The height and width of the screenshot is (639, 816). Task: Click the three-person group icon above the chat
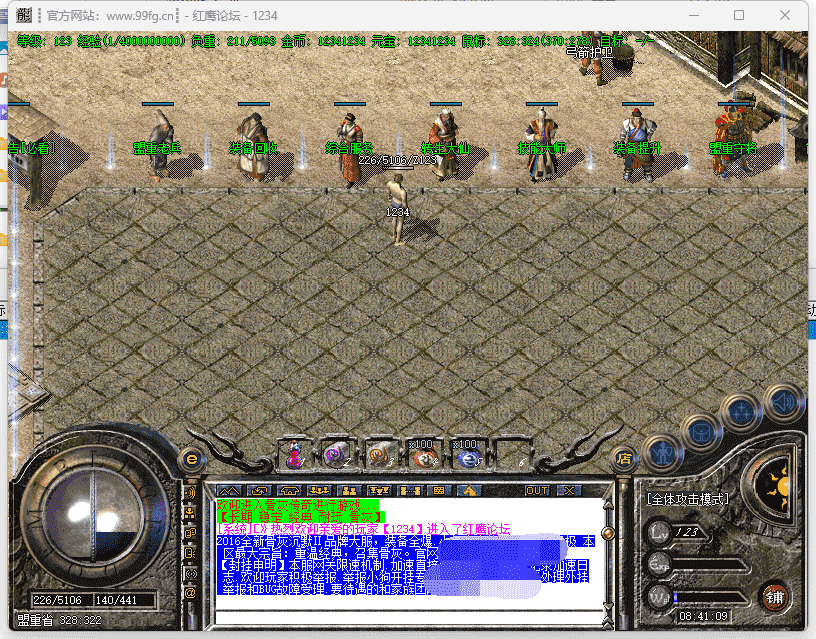319,491
